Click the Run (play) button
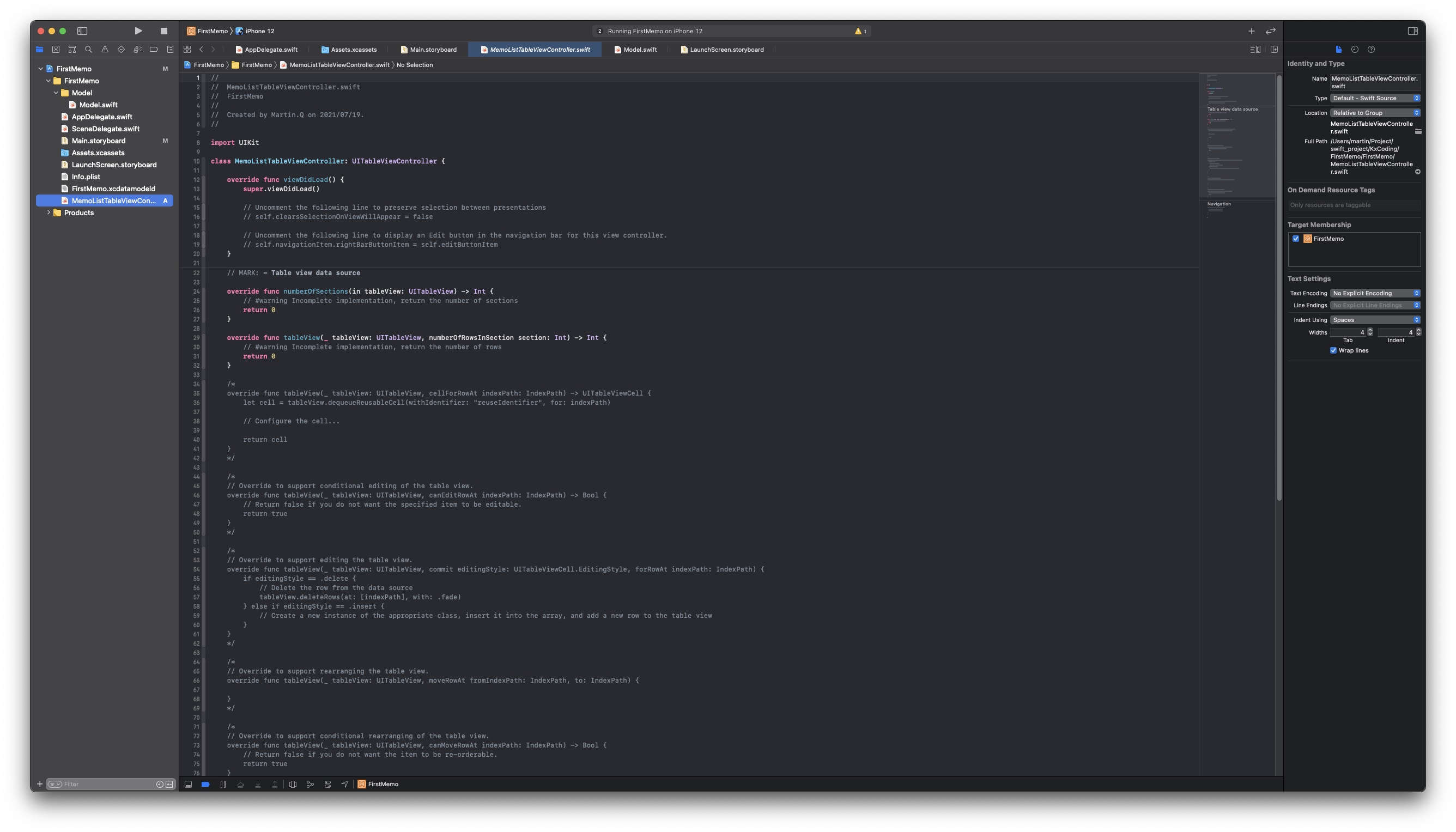 click(138, 31)
